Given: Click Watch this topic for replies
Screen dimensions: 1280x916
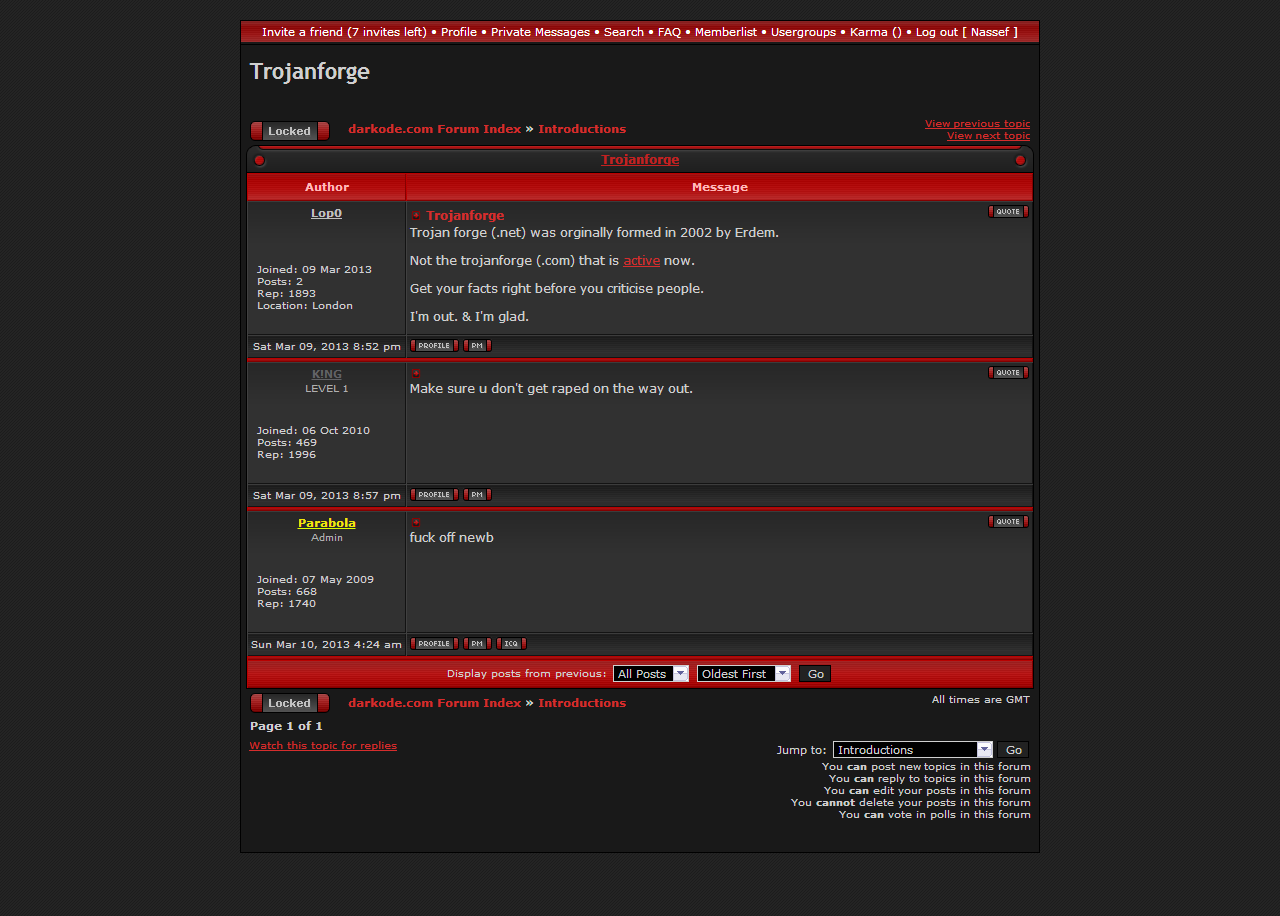Looking at the screenshot, I should coord(323,746).
